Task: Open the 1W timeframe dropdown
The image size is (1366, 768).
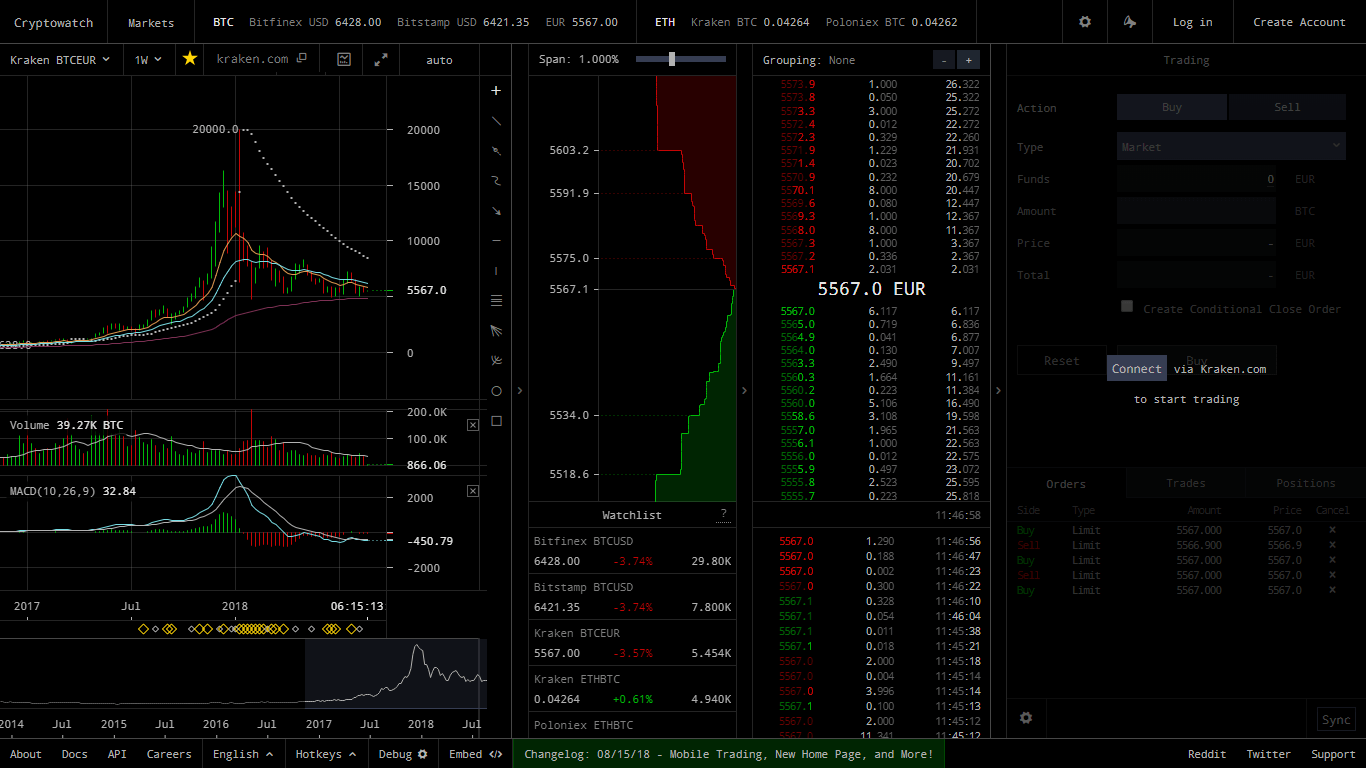Action: tap(148, 60)
